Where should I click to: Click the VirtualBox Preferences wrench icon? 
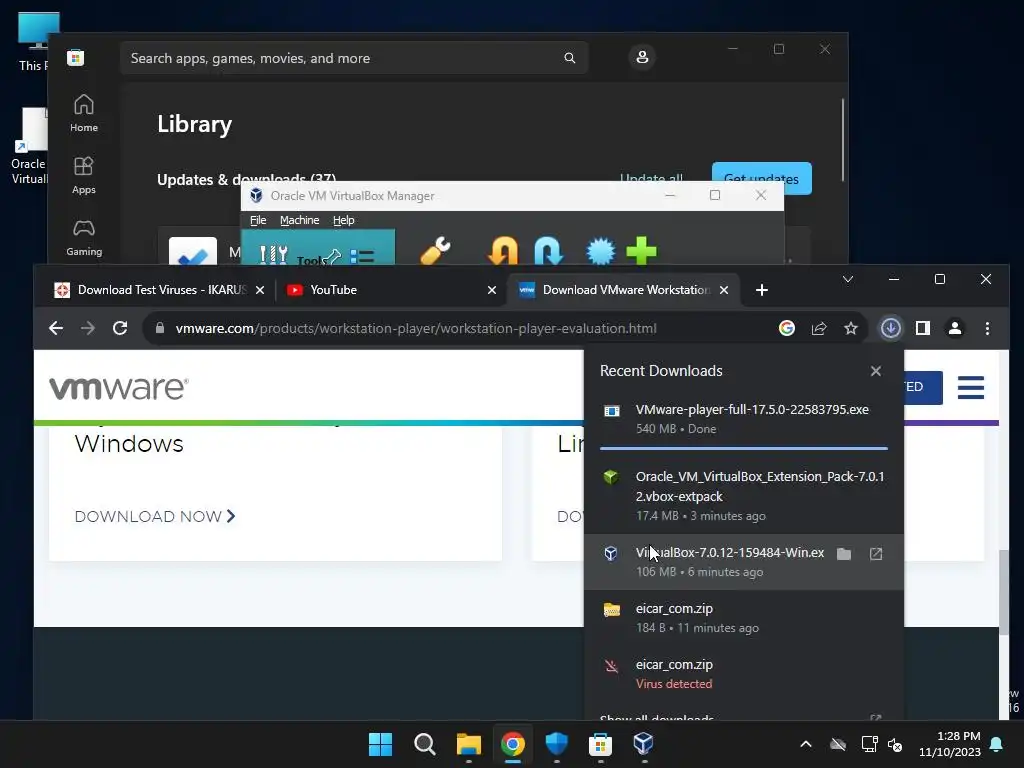point(435,251)
